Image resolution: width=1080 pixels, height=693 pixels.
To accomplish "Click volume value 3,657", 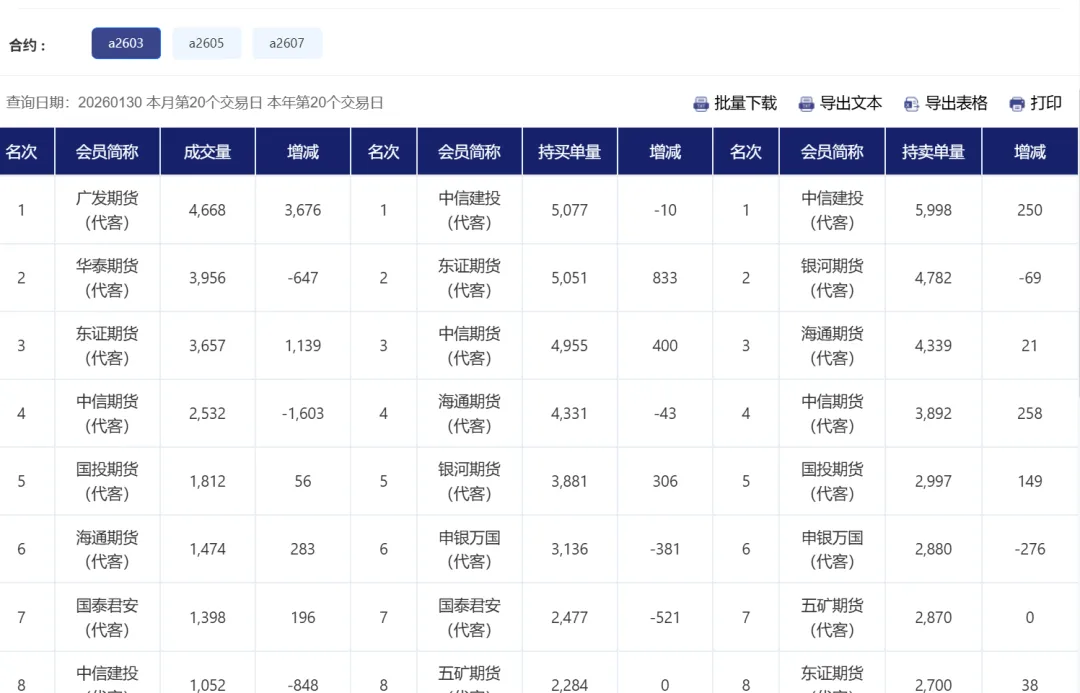I will coord(207,345).
